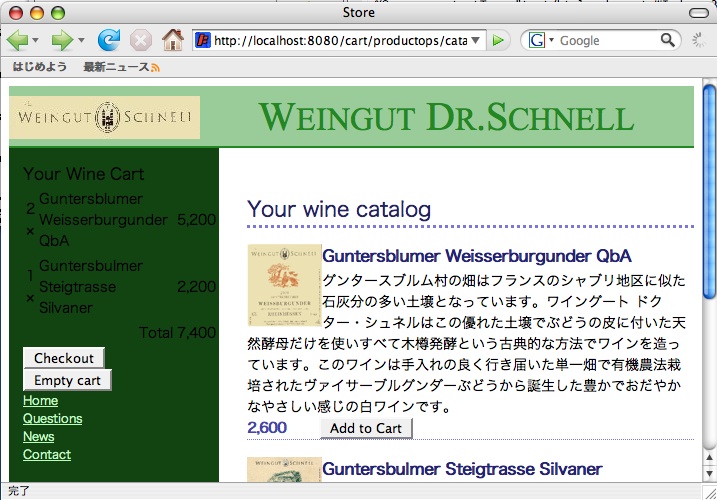
Task: Open the address bar URL history dropdown
Action: (476, 40)
